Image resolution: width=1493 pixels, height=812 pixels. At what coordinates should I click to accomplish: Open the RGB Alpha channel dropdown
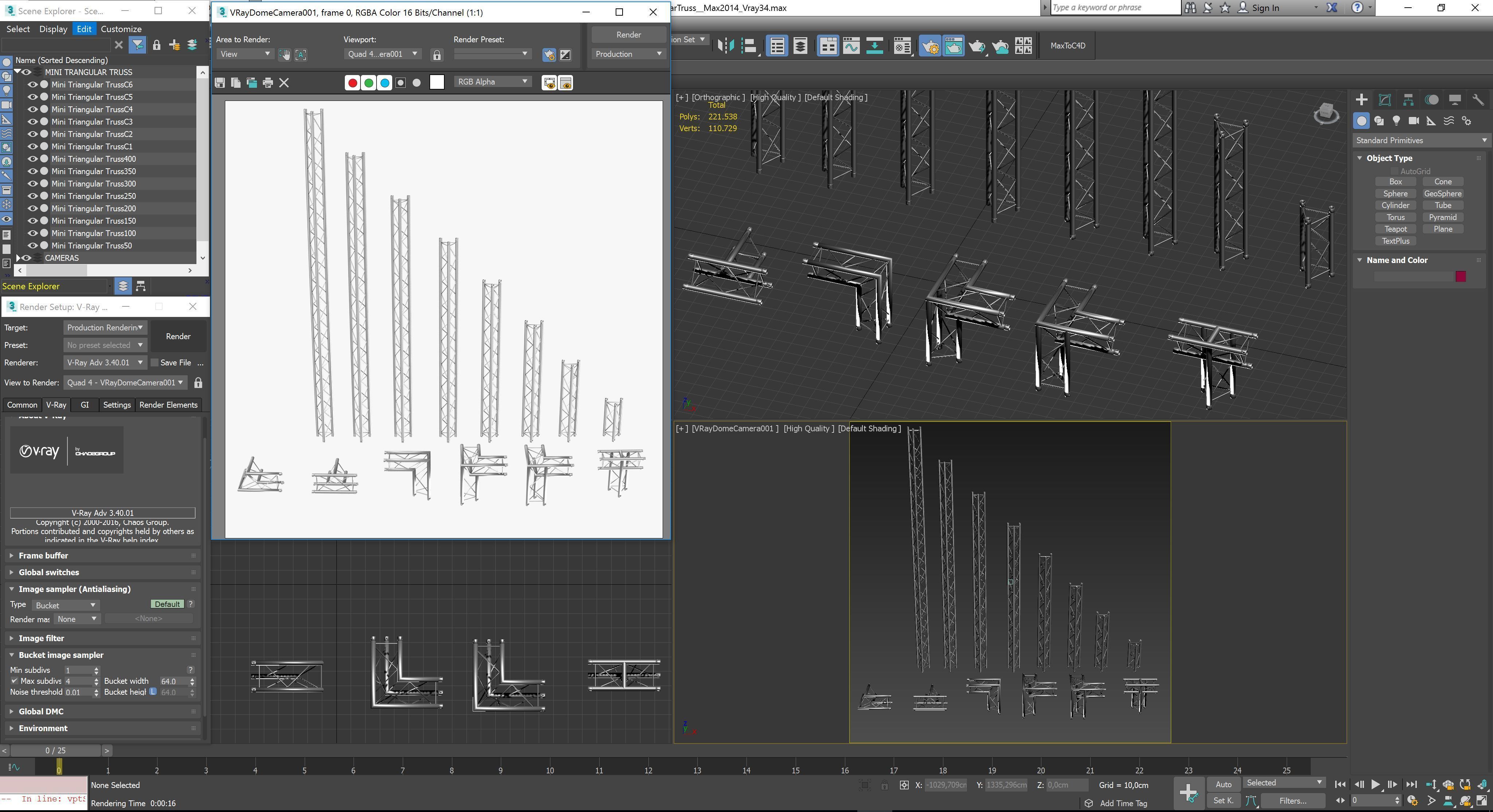coord(492,82)
